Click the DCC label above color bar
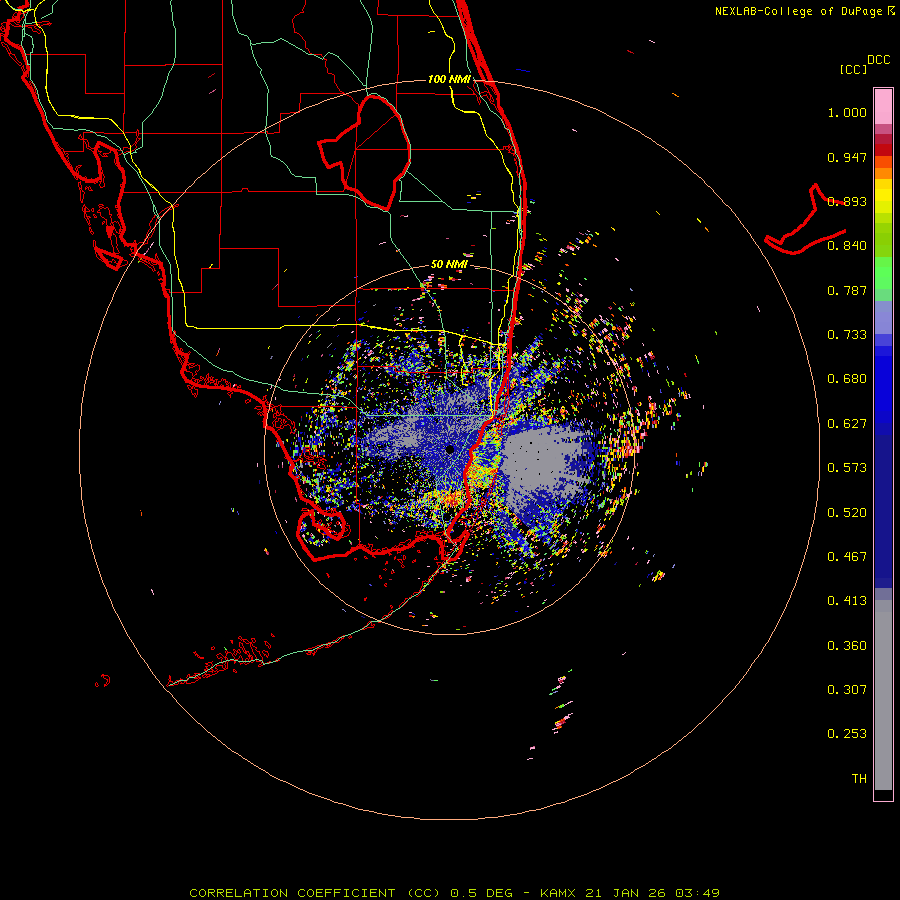This screenshot has height=900, width=900. [878, 60]
